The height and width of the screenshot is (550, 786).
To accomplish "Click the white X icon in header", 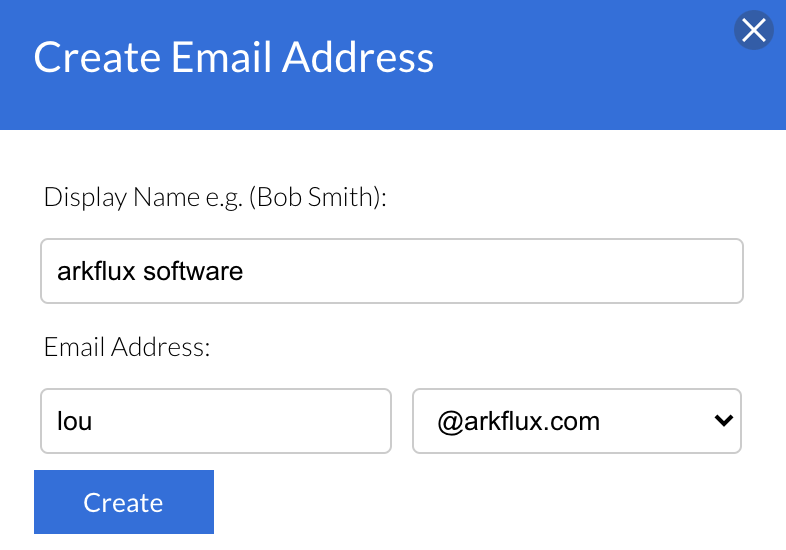I will (753, 31).
